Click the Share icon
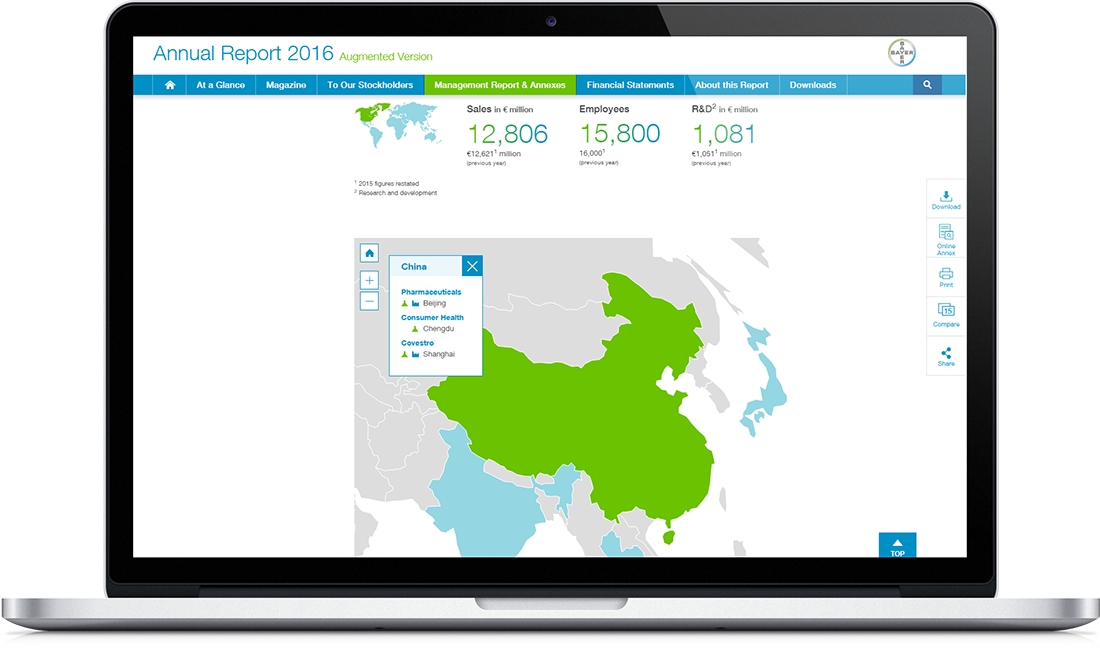The height and width of the screenshot is (650, 1100). pos(946,356)
